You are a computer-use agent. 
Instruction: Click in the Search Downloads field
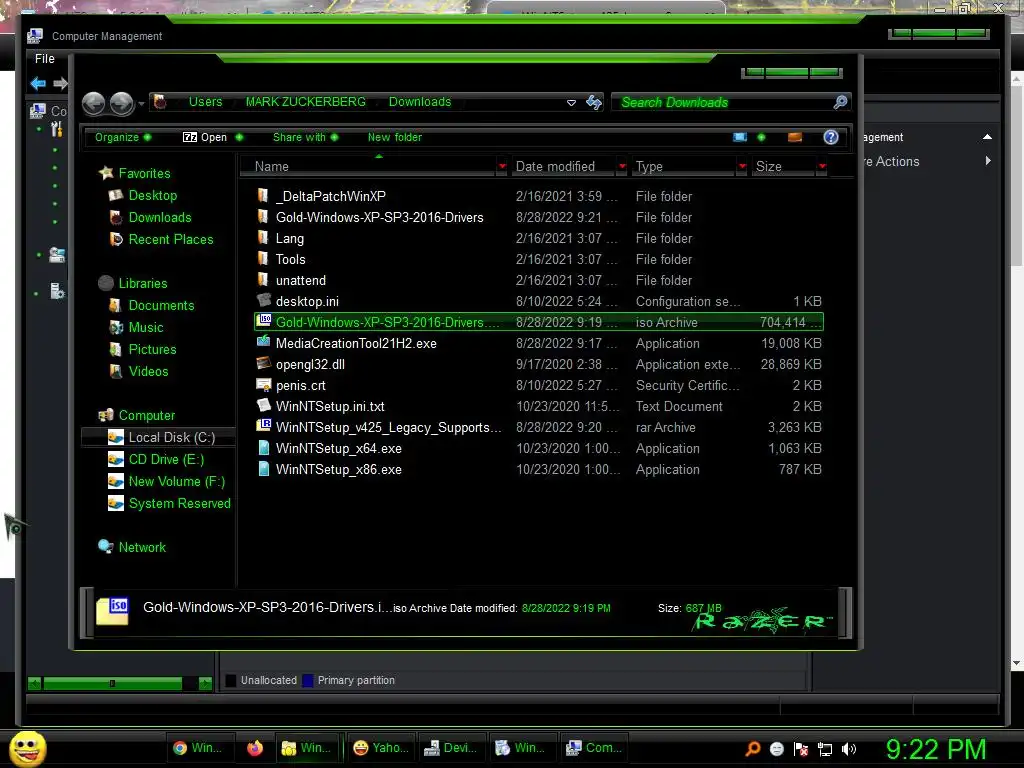click(720, 103)
